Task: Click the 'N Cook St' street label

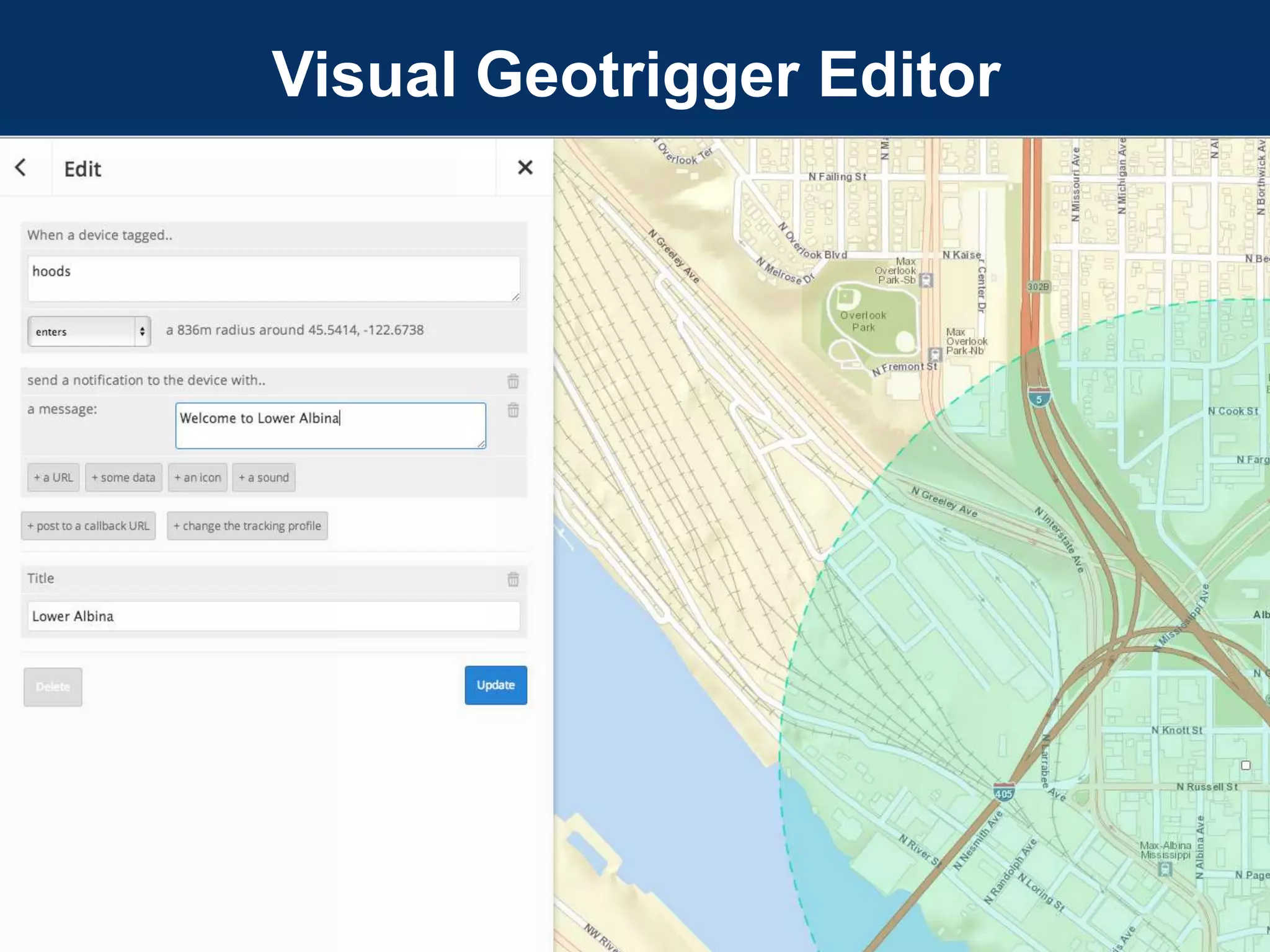Action: 1233,411
